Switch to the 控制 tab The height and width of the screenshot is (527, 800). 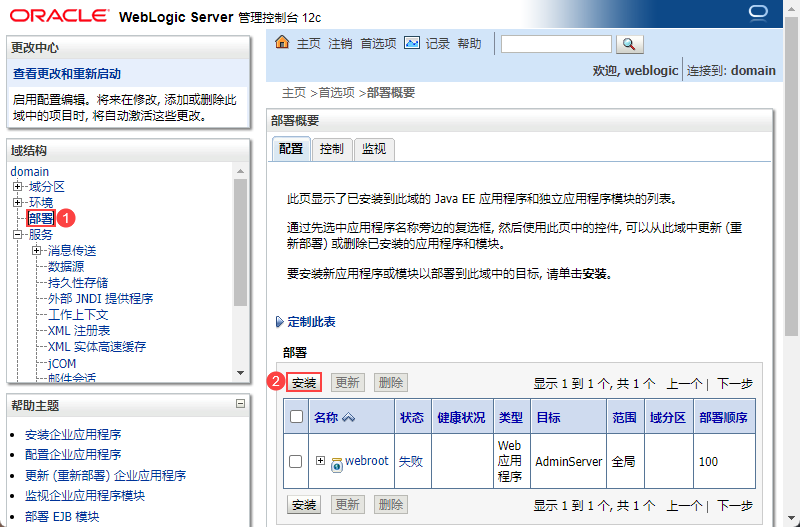(x=332, y=149)
